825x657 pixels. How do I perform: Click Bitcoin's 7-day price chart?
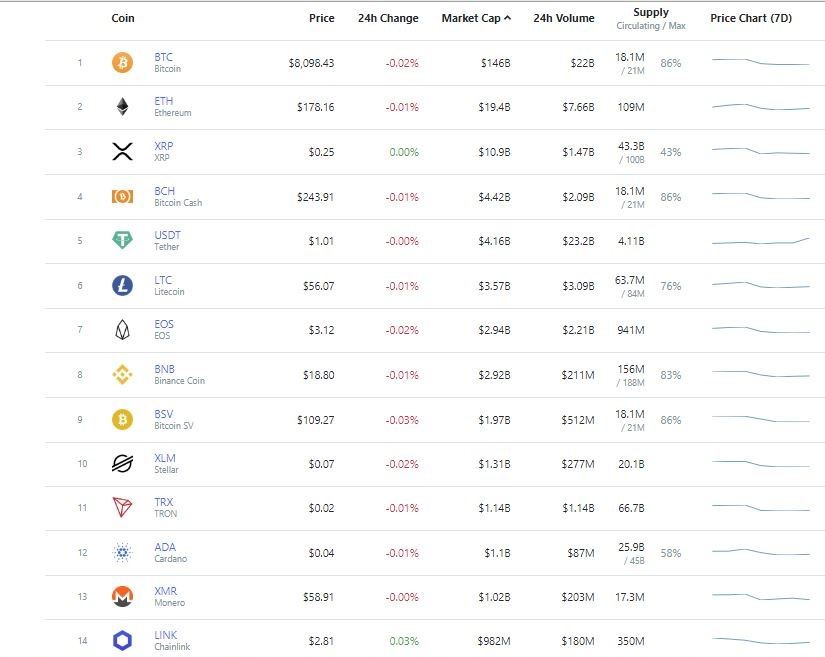coord(760,63)
